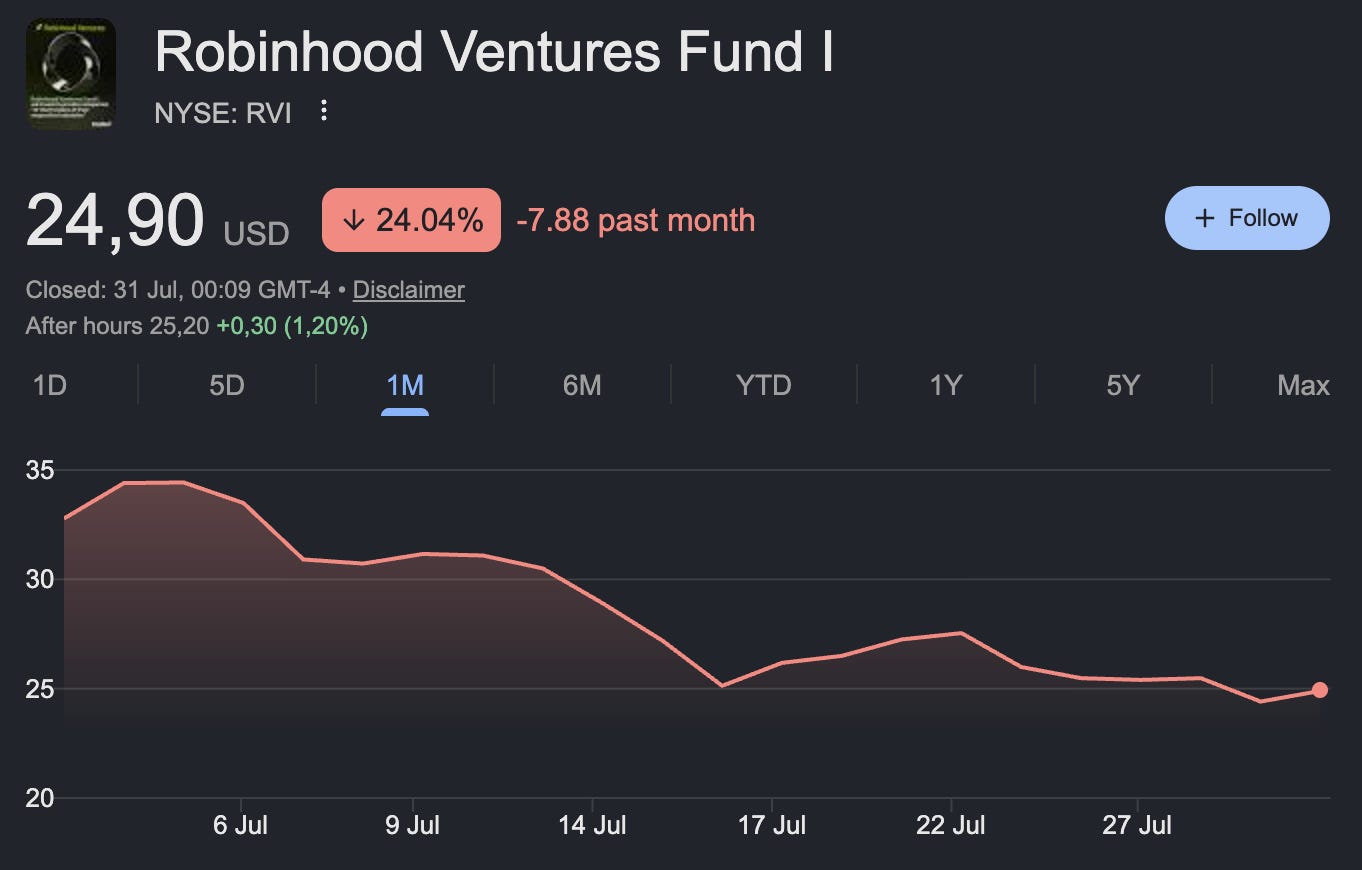
Task: Click the -7.88 past month text
Action: pos(635,220)
